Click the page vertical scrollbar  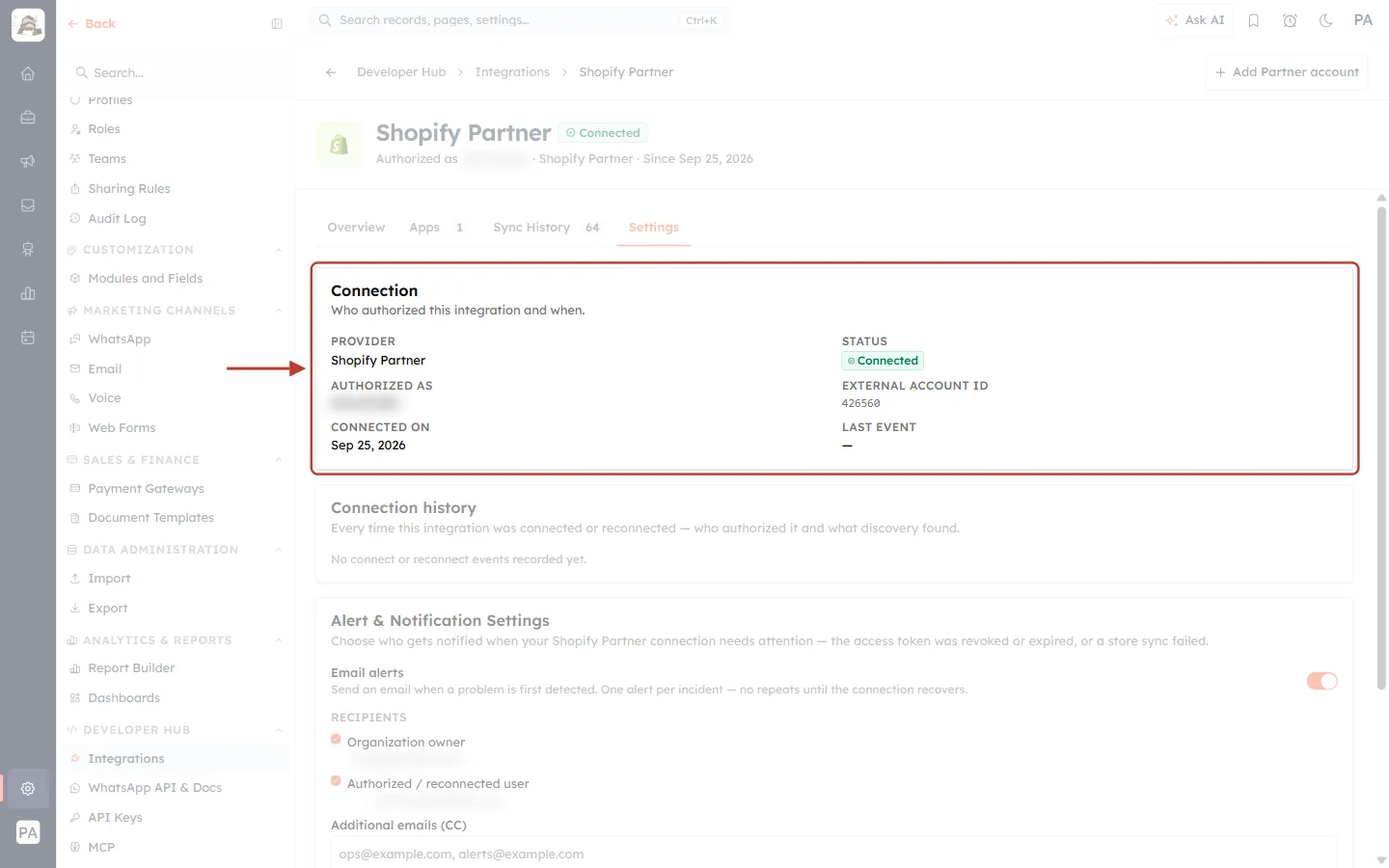1381,448
